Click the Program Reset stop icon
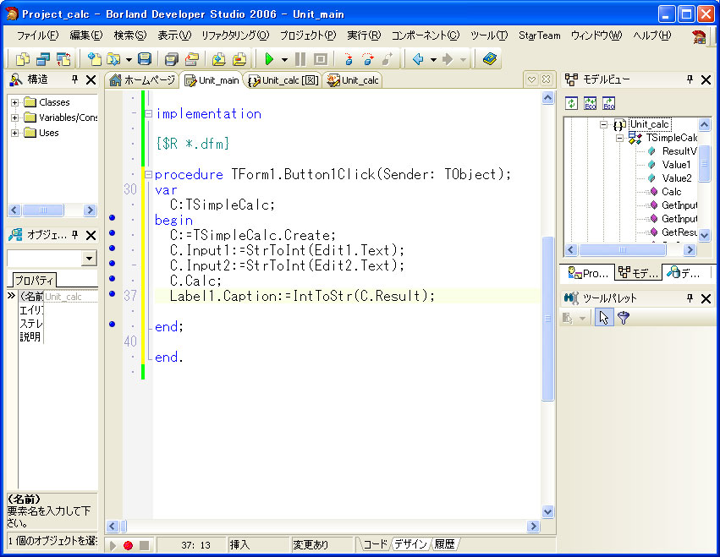The image size is (720, 557). 321,59
